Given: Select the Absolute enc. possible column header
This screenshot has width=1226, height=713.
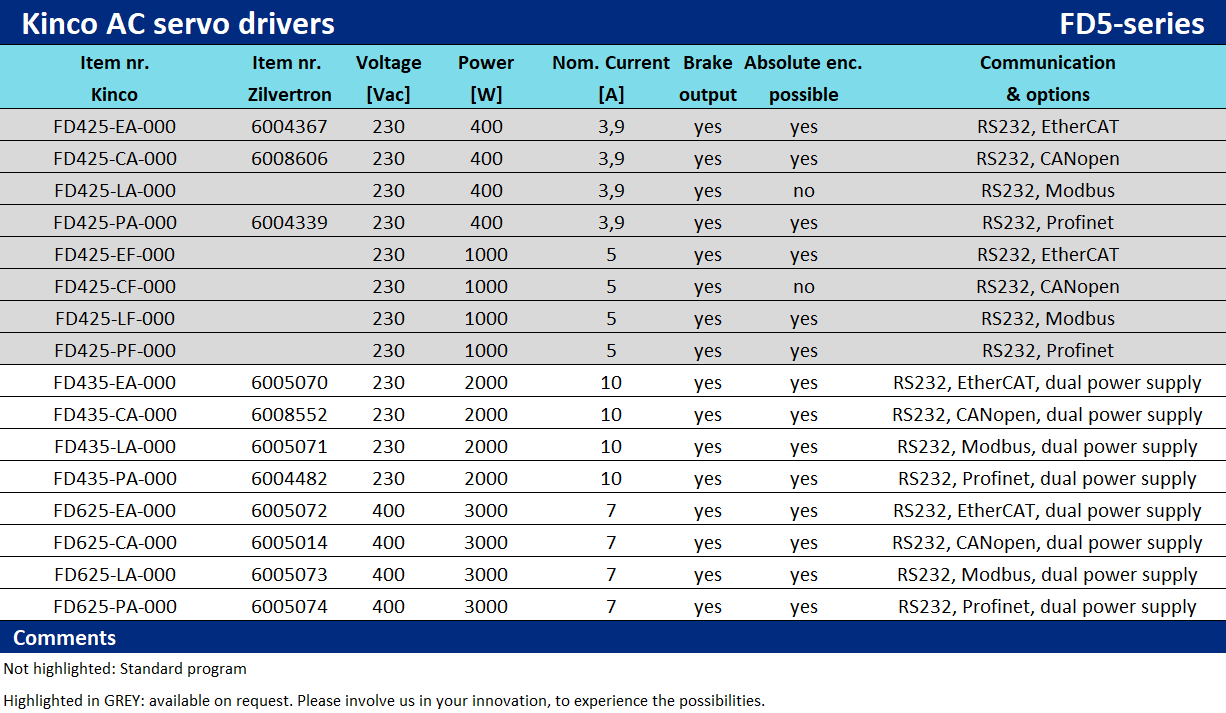Looking at the screenshot, I should tap(803, 78).
